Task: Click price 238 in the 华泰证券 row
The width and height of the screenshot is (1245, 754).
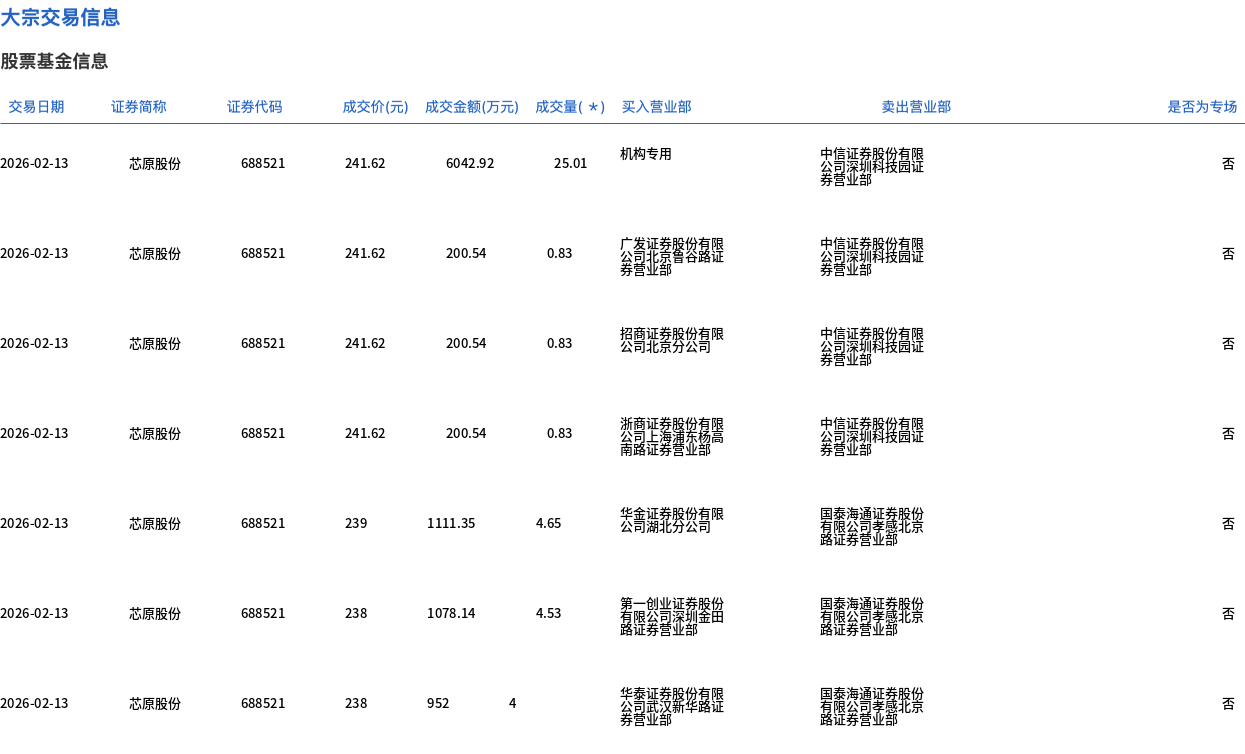Action: [x=356, y=703]
